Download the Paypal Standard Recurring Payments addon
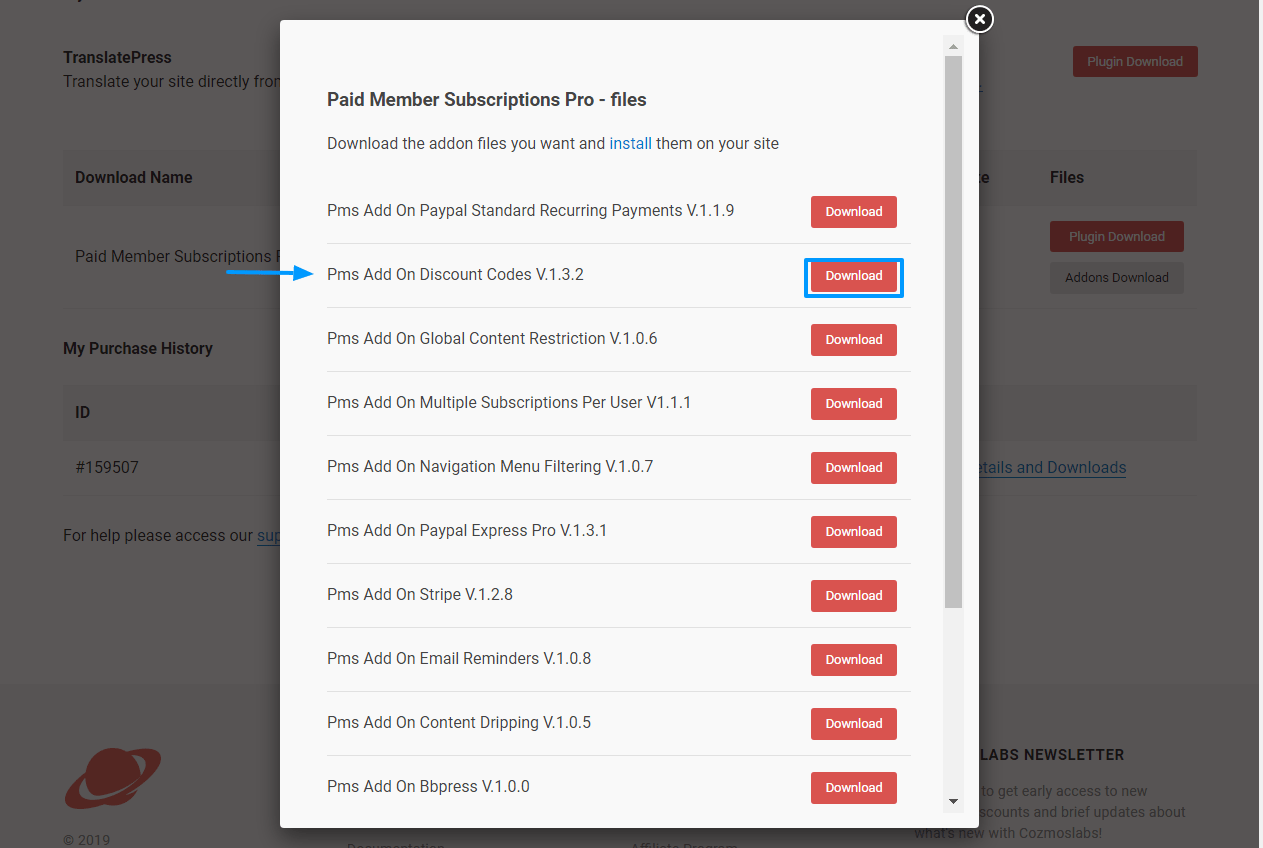The height and width of the screenshot is (848, 1263). point(853,212)
